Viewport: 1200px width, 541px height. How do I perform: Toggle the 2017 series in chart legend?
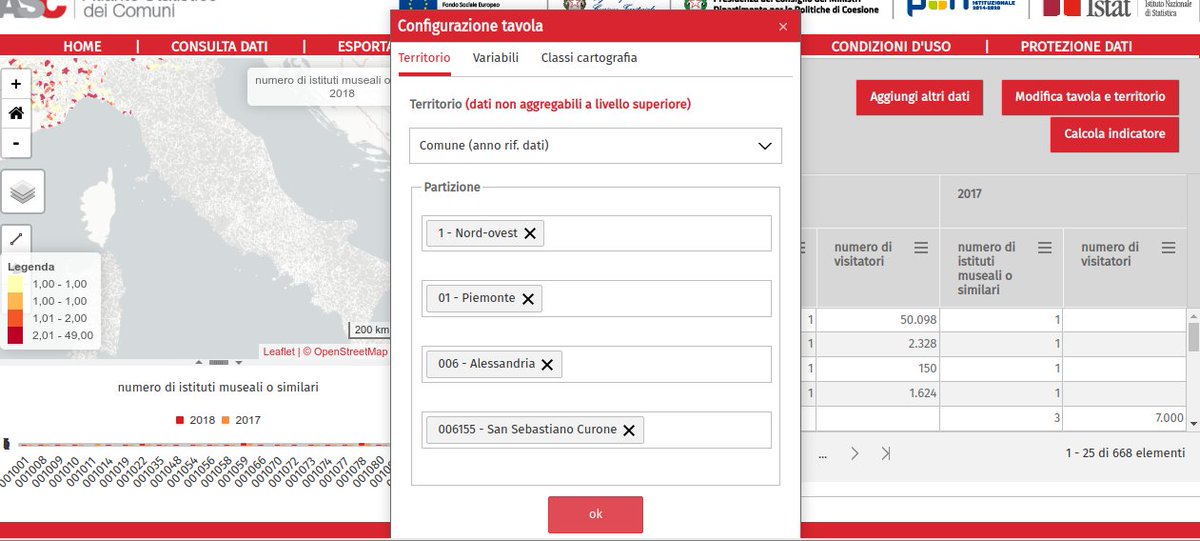coord(240,420)
